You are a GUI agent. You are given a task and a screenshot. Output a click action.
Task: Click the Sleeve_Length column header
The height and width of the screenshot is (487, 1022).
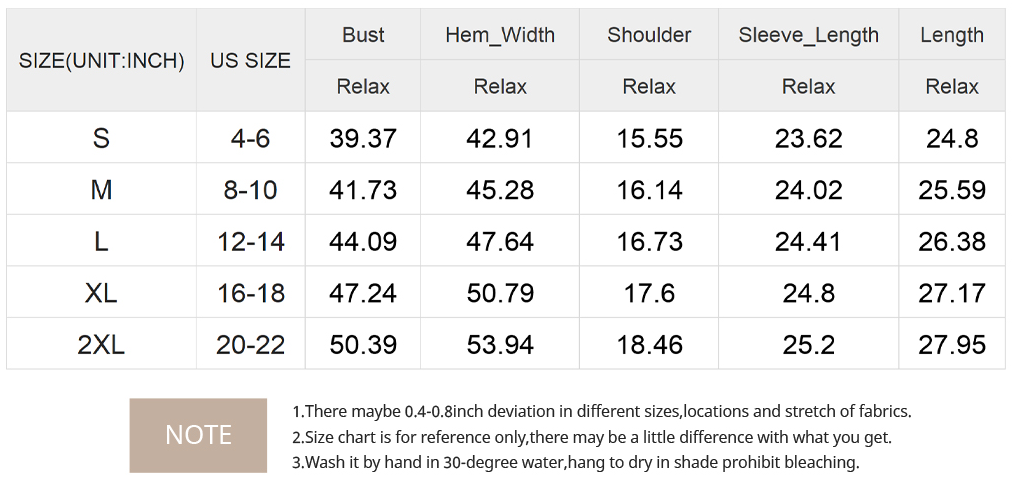(808, 35)
